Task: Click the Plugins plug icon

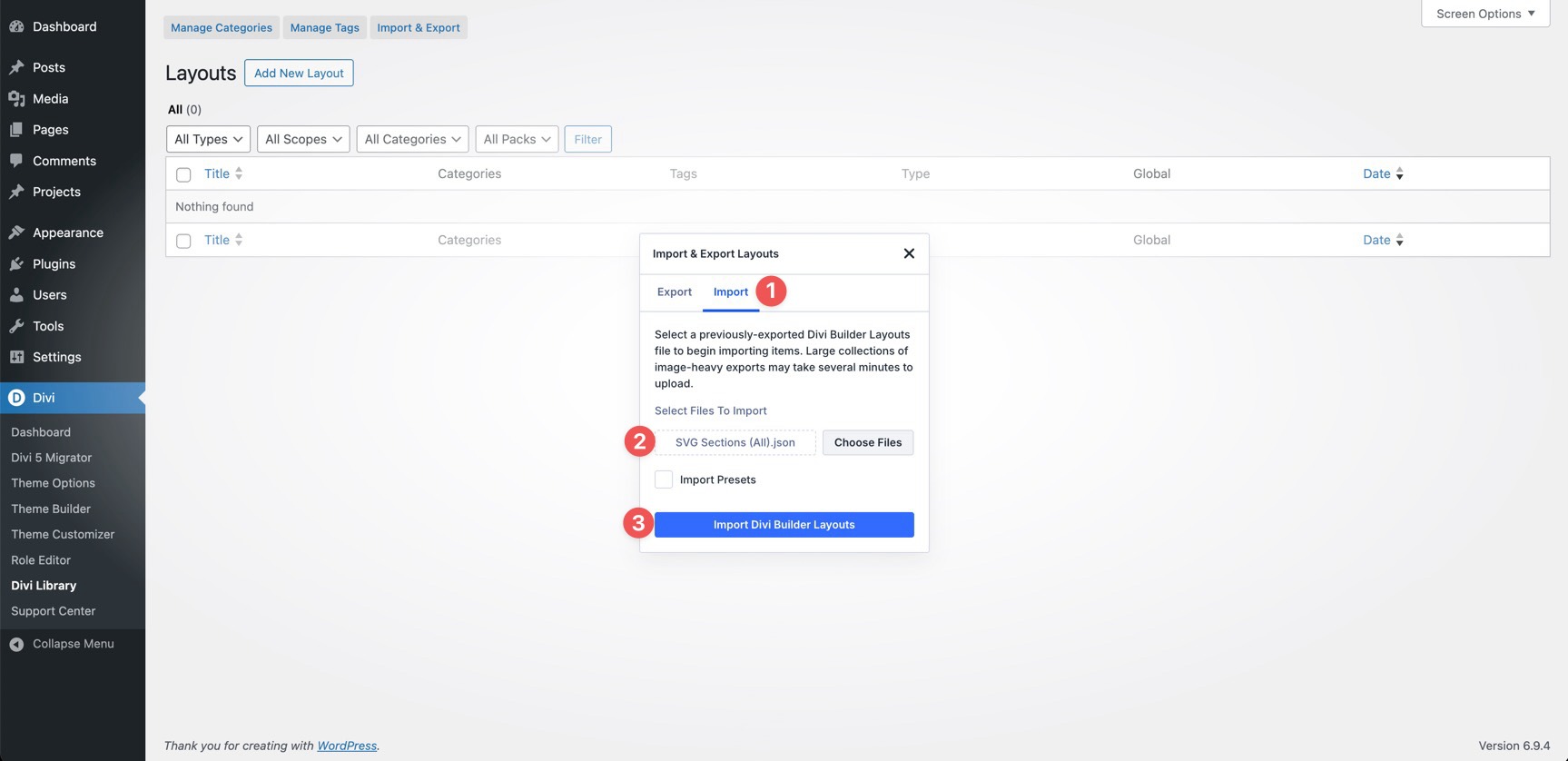Action: [x=16, y=263]
